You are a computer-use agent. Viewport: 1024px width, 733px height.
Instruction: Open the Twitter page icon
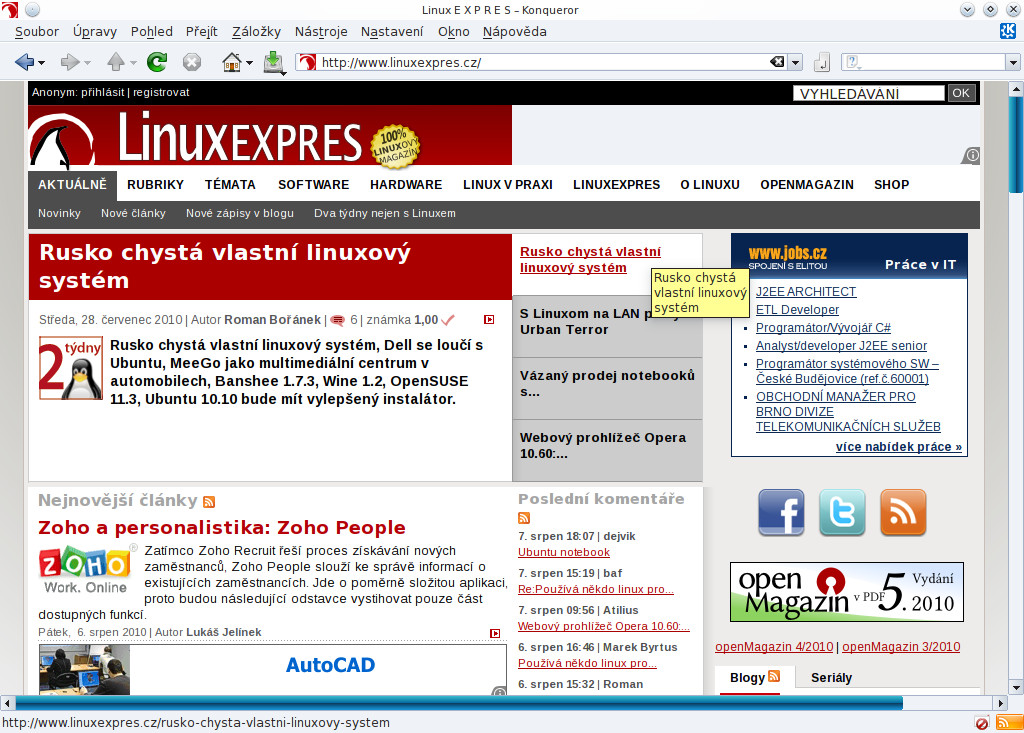tap(842, 512)
